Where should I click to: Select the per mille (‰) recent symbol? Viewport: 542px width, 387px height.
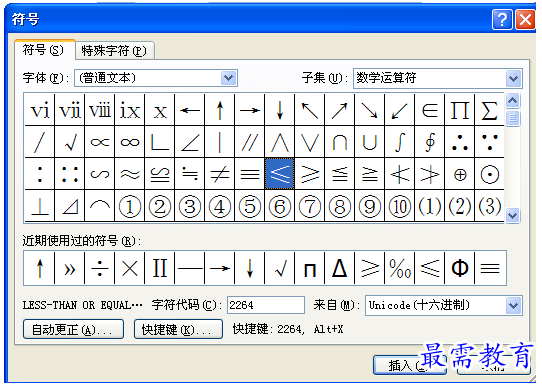400,268
